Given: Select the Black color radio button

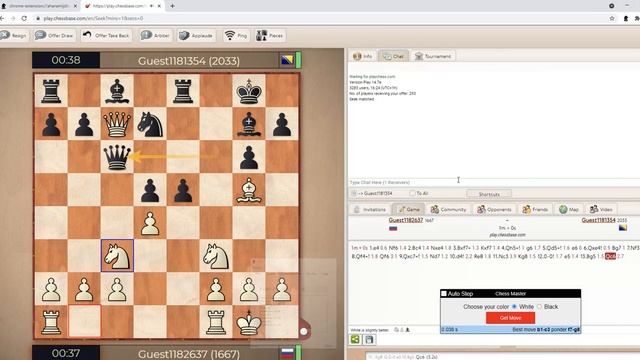Looking at the screenshot, I should coord(539,307).
